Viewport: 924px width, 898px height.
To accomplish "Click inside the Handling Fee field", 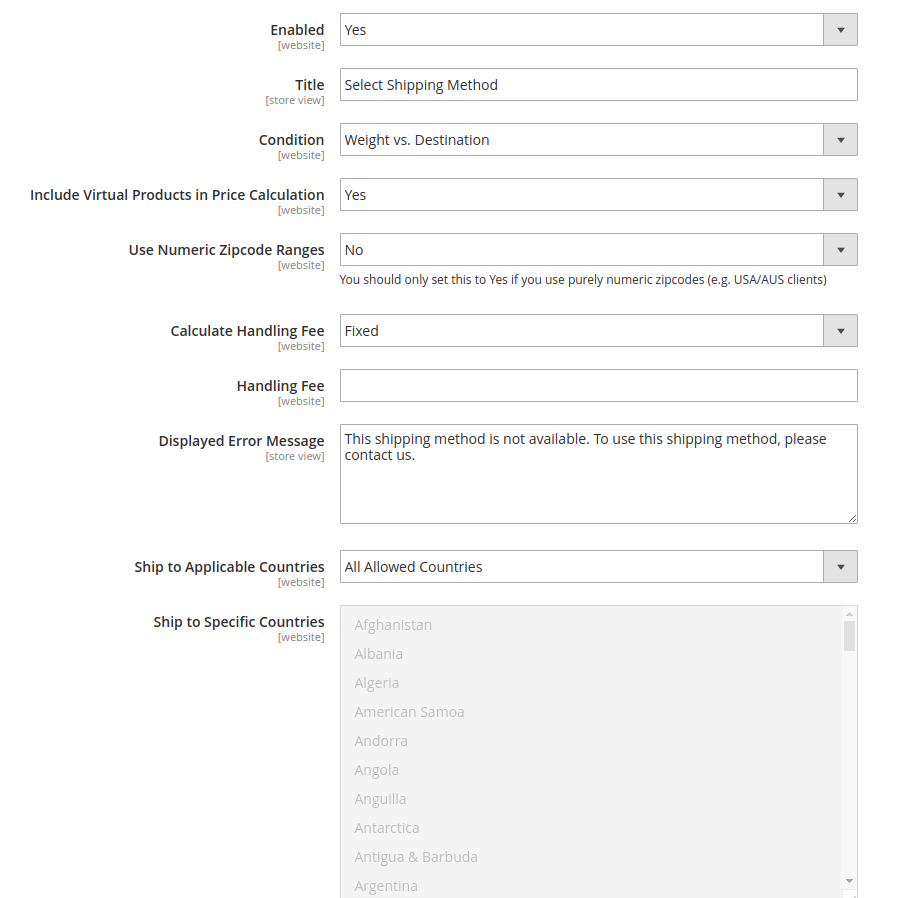I will [598, 385].
